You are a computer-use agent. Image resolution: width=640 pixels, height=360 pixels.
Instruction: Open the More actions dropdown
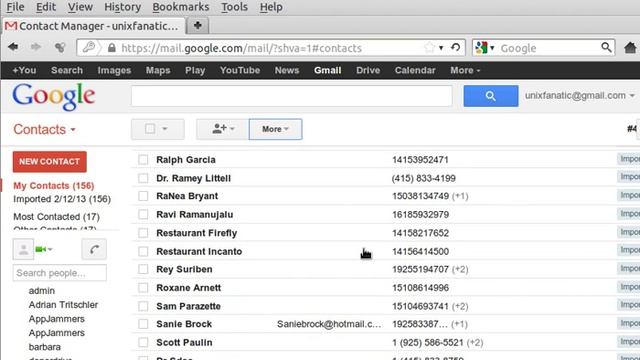pos(276,129)
